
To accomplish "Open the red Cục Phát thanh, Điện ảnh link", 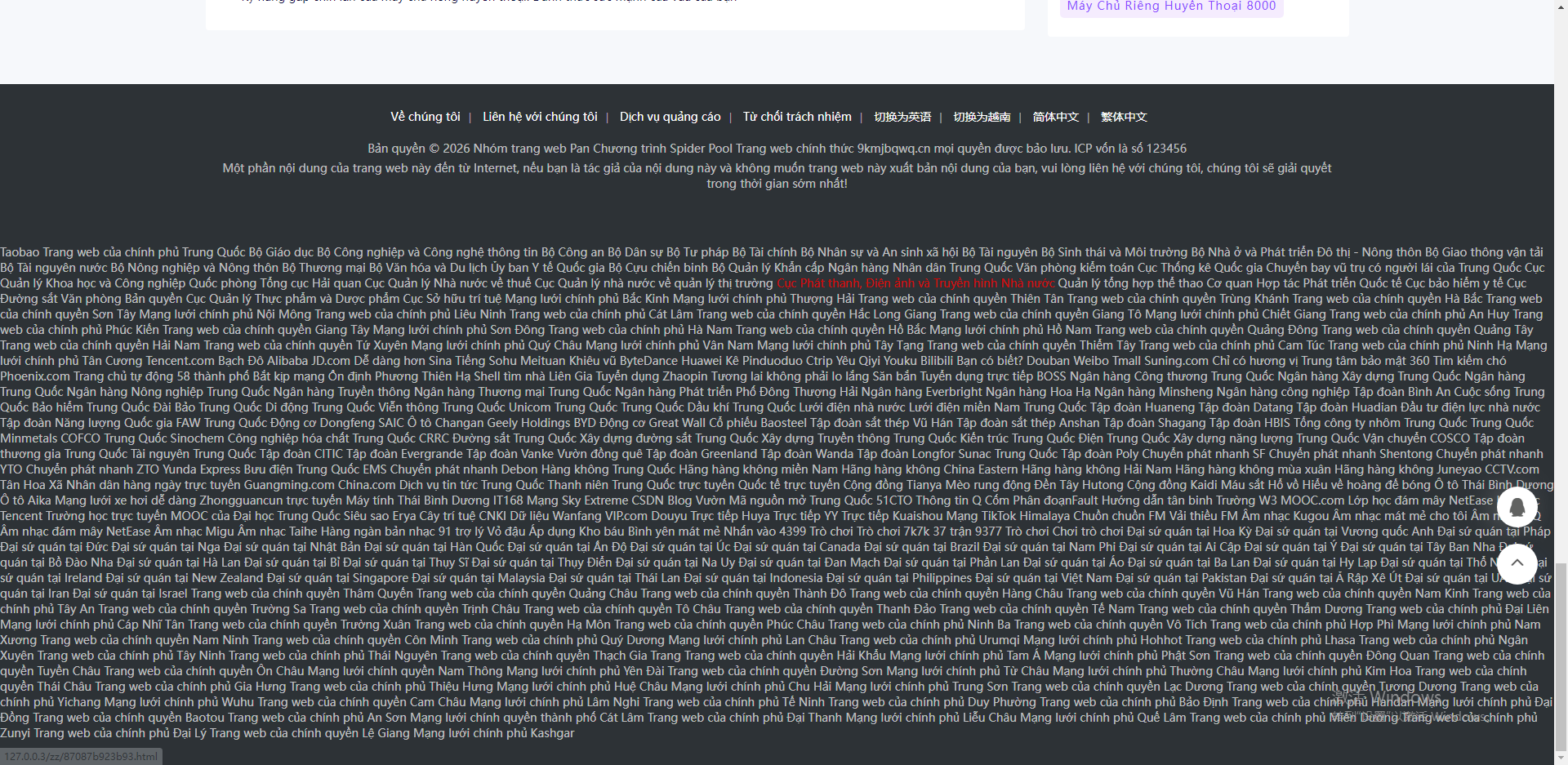I will pyautogui.click(x=915, y=283).
